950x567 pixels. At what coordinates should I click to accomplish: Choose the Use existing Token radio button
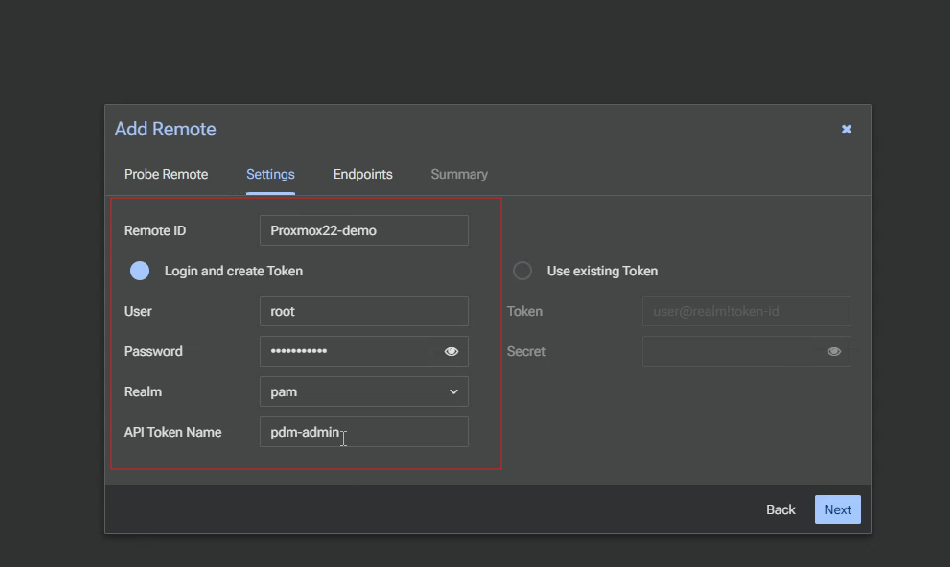point(522,271)
